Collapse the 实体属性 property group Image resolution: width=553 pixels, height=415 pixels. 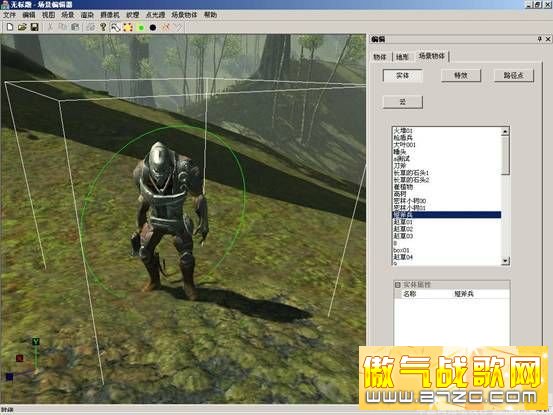[x=397, y=285]
